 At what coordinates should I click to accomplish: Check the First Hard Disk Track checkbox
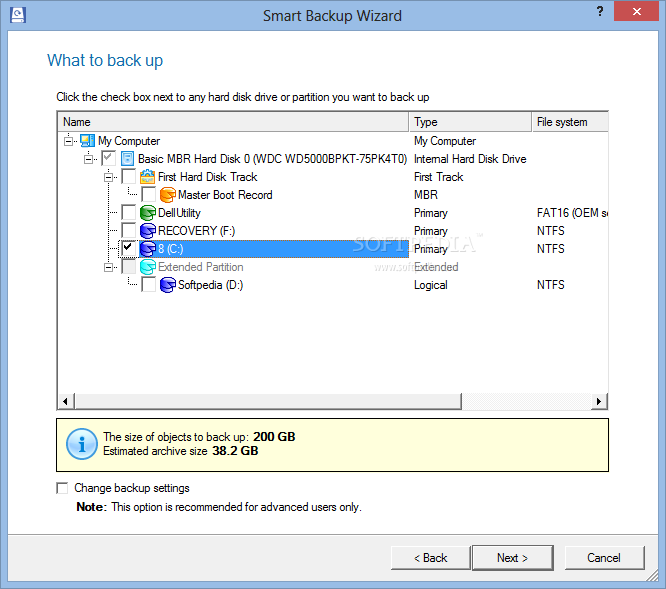[128, 177]
